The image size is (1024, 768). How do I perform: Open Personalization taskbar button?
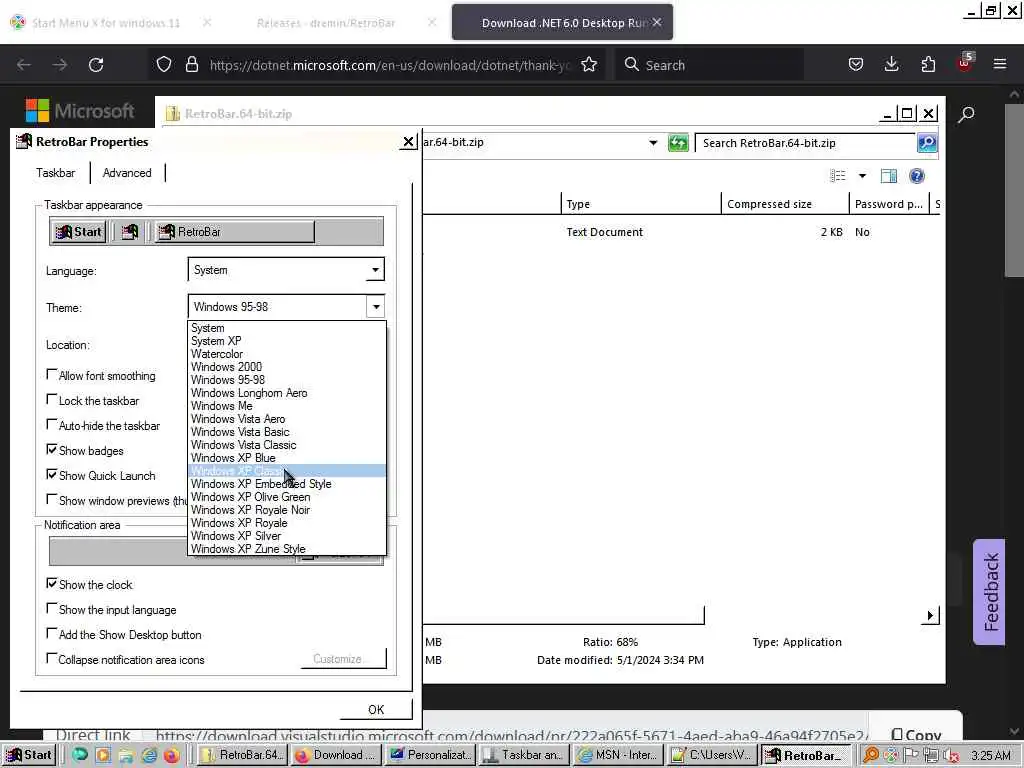[x=432, y=755]
